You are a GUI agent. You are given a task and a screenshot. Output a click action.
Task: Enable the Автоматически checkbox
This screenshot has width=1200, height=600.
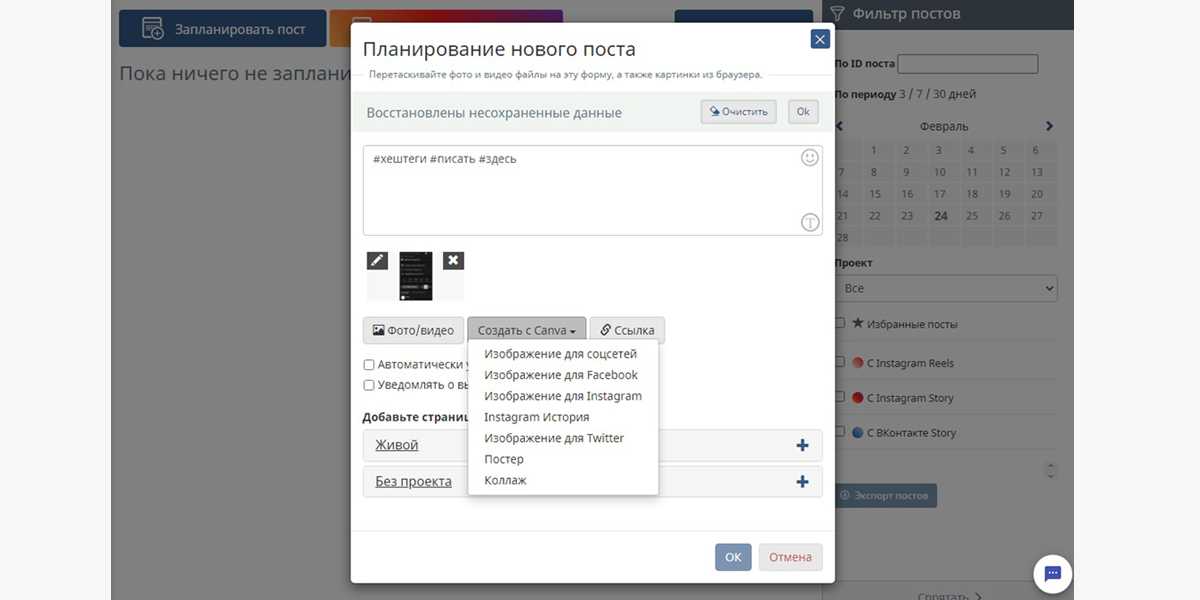pyautogui.click(x=369, y=365)
